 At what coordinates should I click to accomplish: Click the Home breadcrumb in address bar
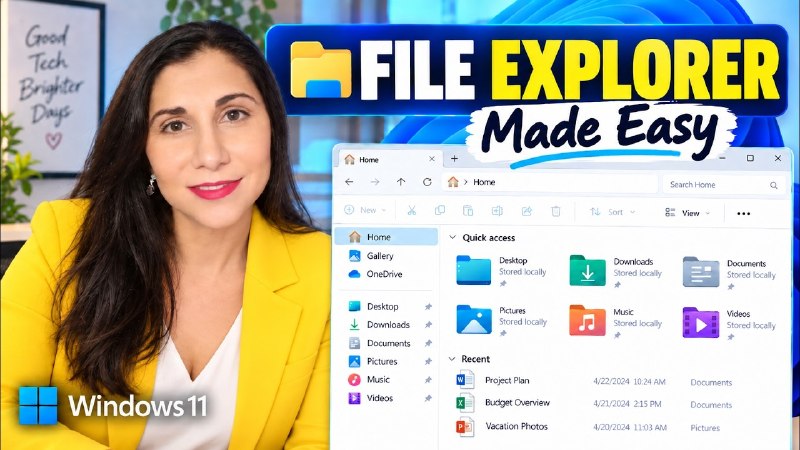484,182
